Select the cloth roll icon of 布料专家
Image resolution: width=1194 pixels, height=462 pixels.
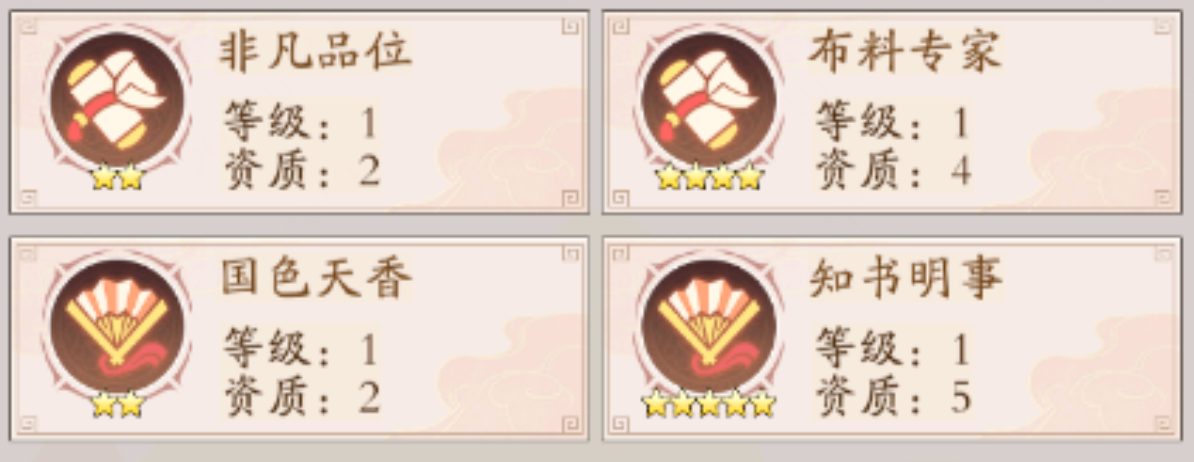(709, 98)
